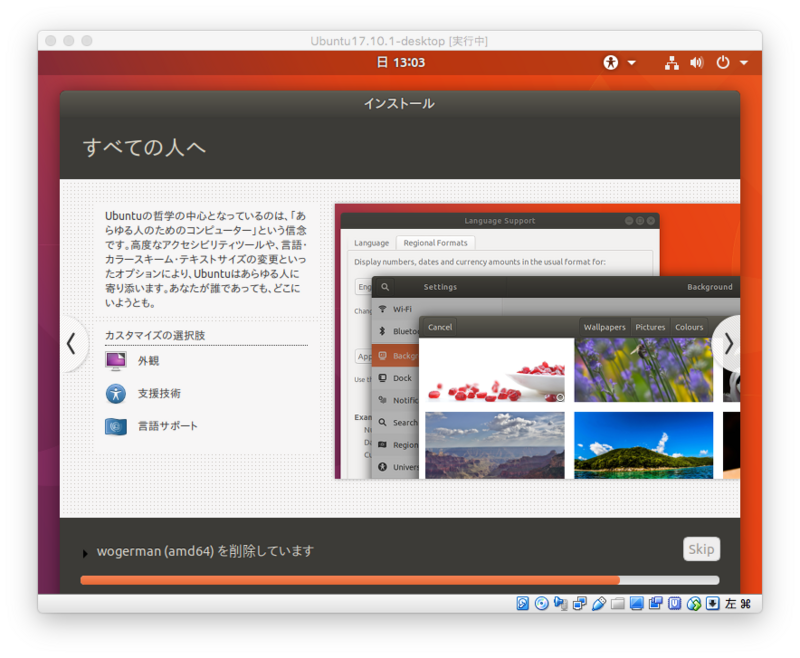Click Cancel in the preview wallpaper chooser
800x658 pixels.
point(440,327)
